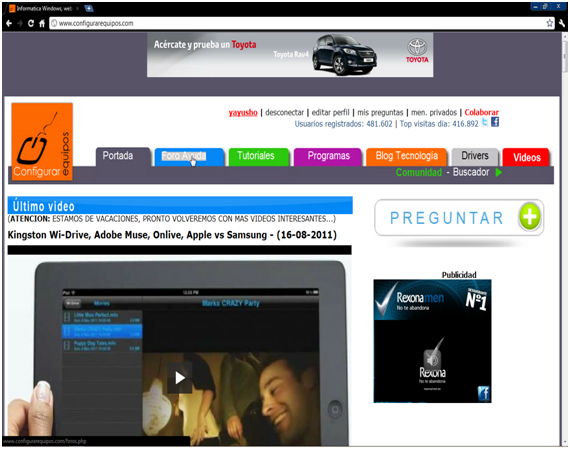Open the site's Facebook icon

495,122
